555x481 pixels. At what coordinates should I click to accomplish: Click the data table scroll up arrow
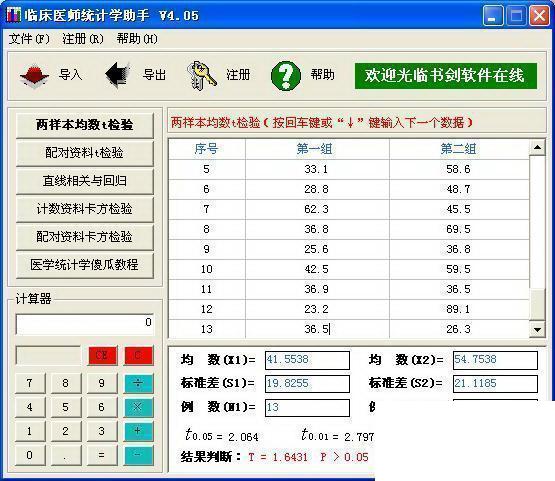537,147
